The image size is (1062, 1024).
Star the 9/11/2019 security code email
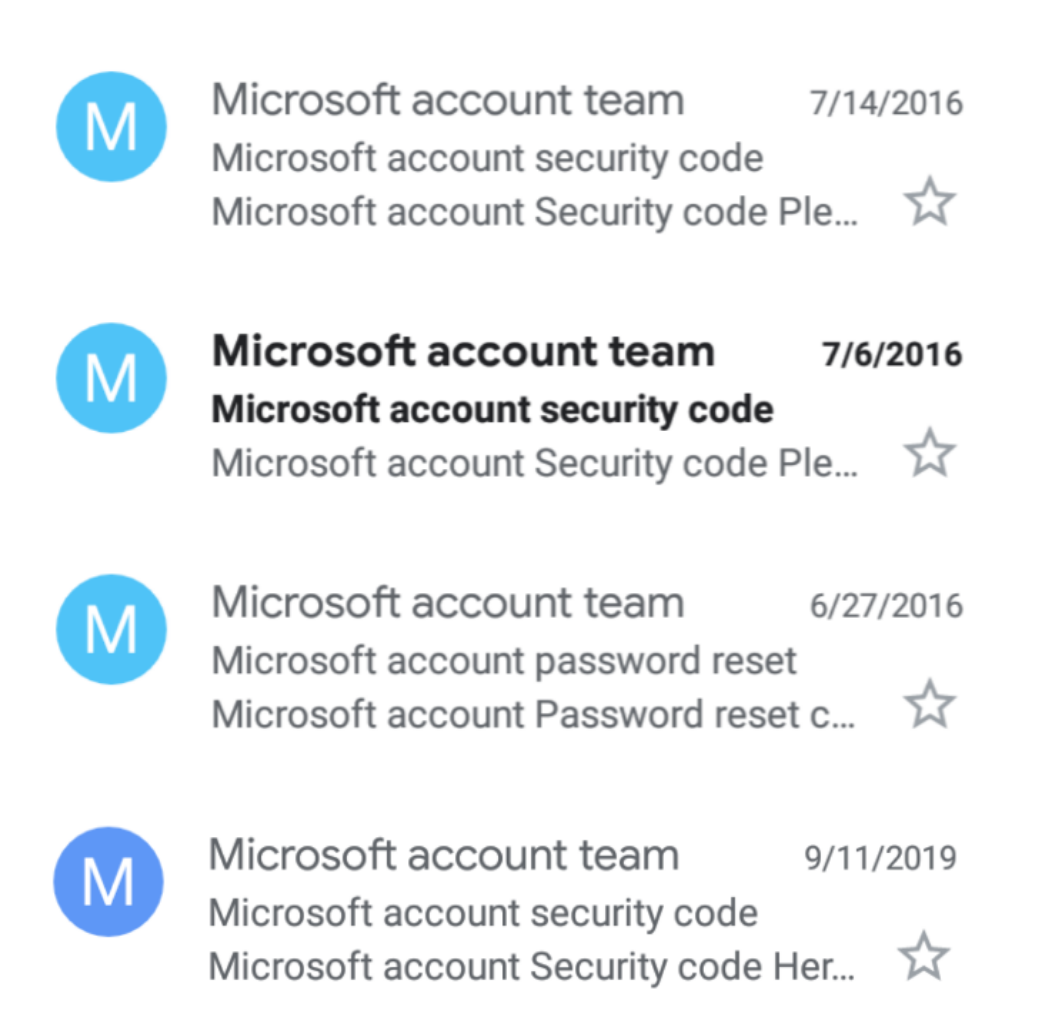(924, 957)
